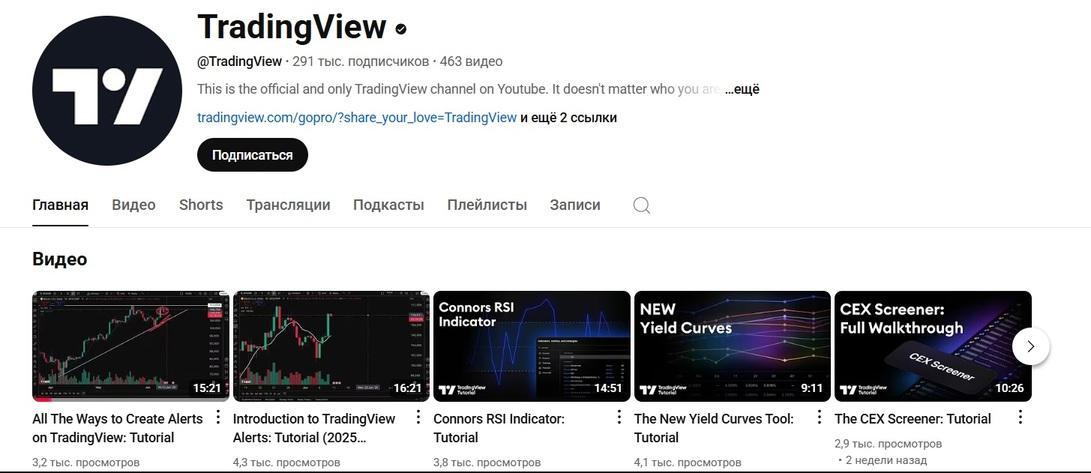
Task: Expand channel description with ...ещё
Action: coord(742,90)
